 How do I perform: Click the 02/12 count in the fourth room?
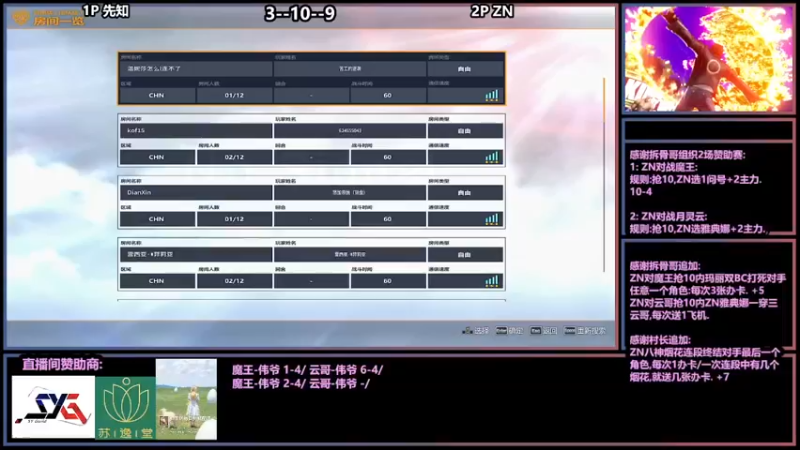[234, 281]
